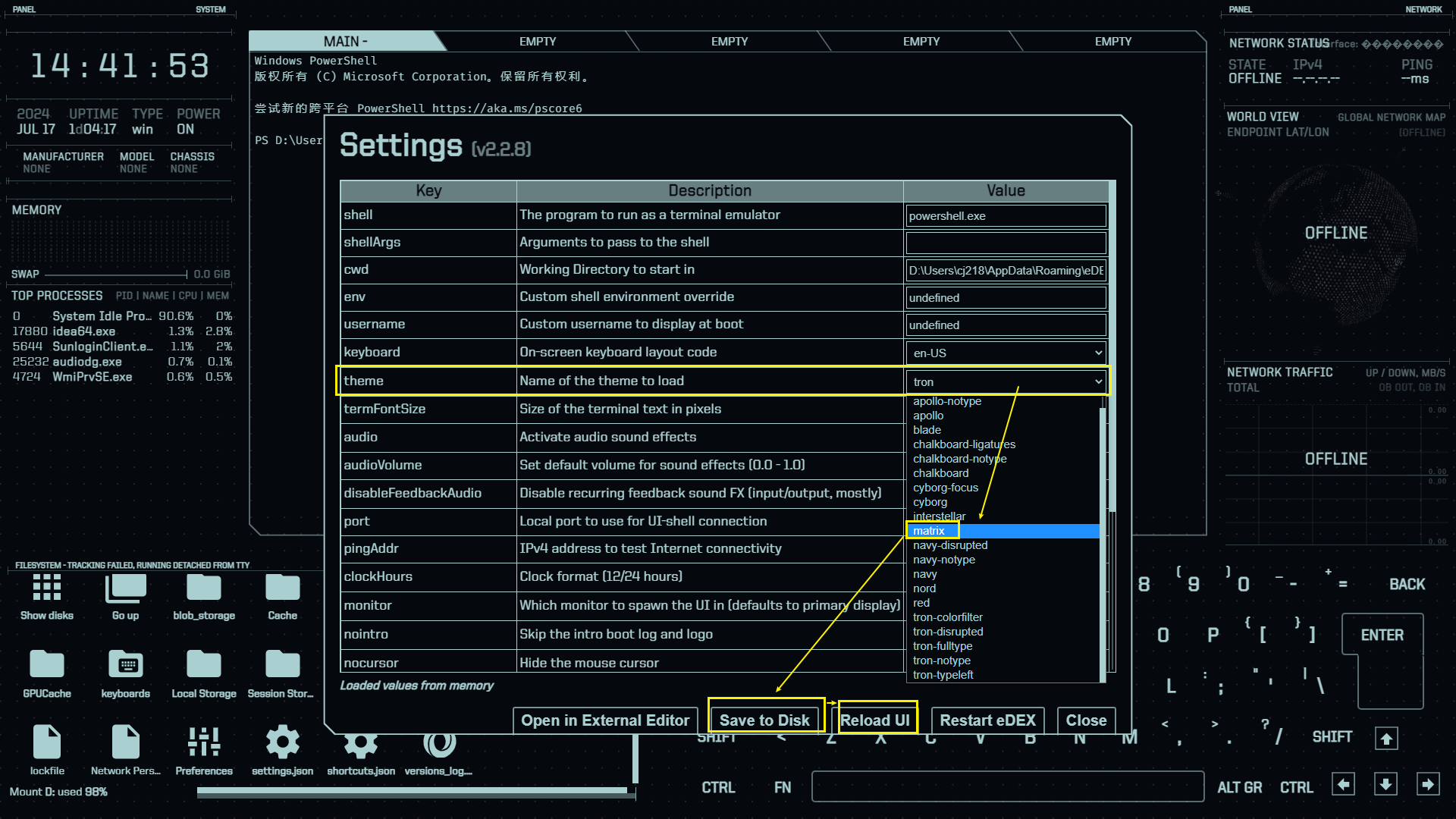Open the keyboards folder icon
1456x819 pixels.
click(125, 665)
